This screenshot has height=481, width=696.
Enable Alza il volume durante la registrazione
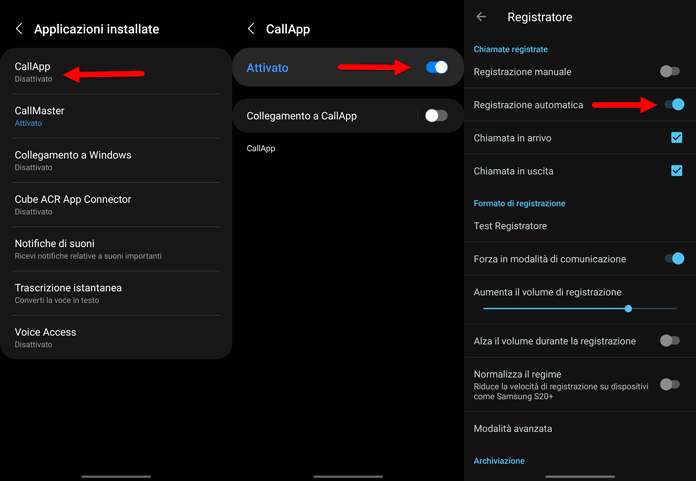point(670,341)
